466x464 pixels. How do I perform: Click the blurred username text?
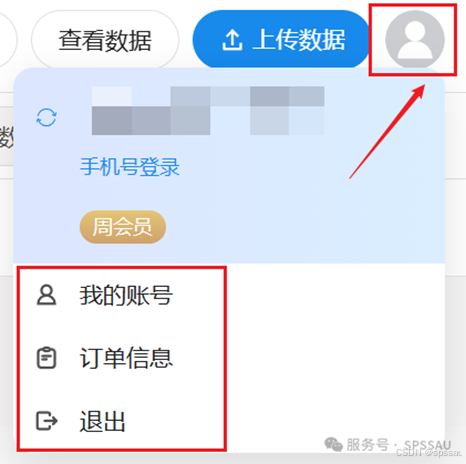[208, 111]
